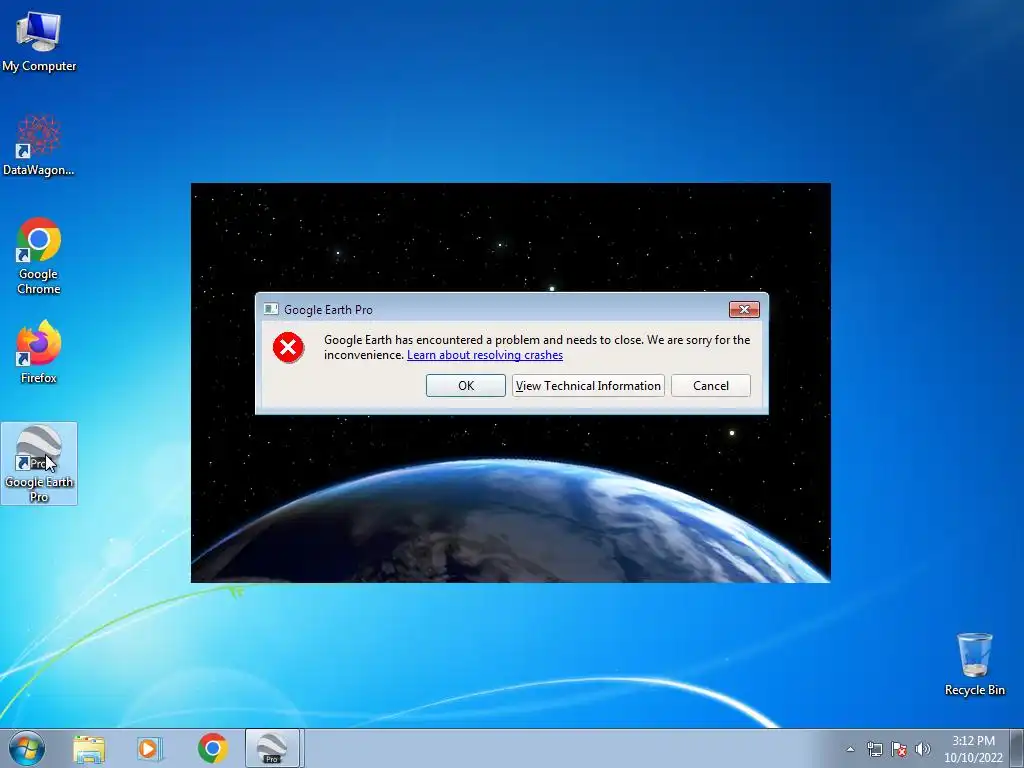The image size is (1024, 768).
Task: Open the network status tray icon
Action: 874,750
